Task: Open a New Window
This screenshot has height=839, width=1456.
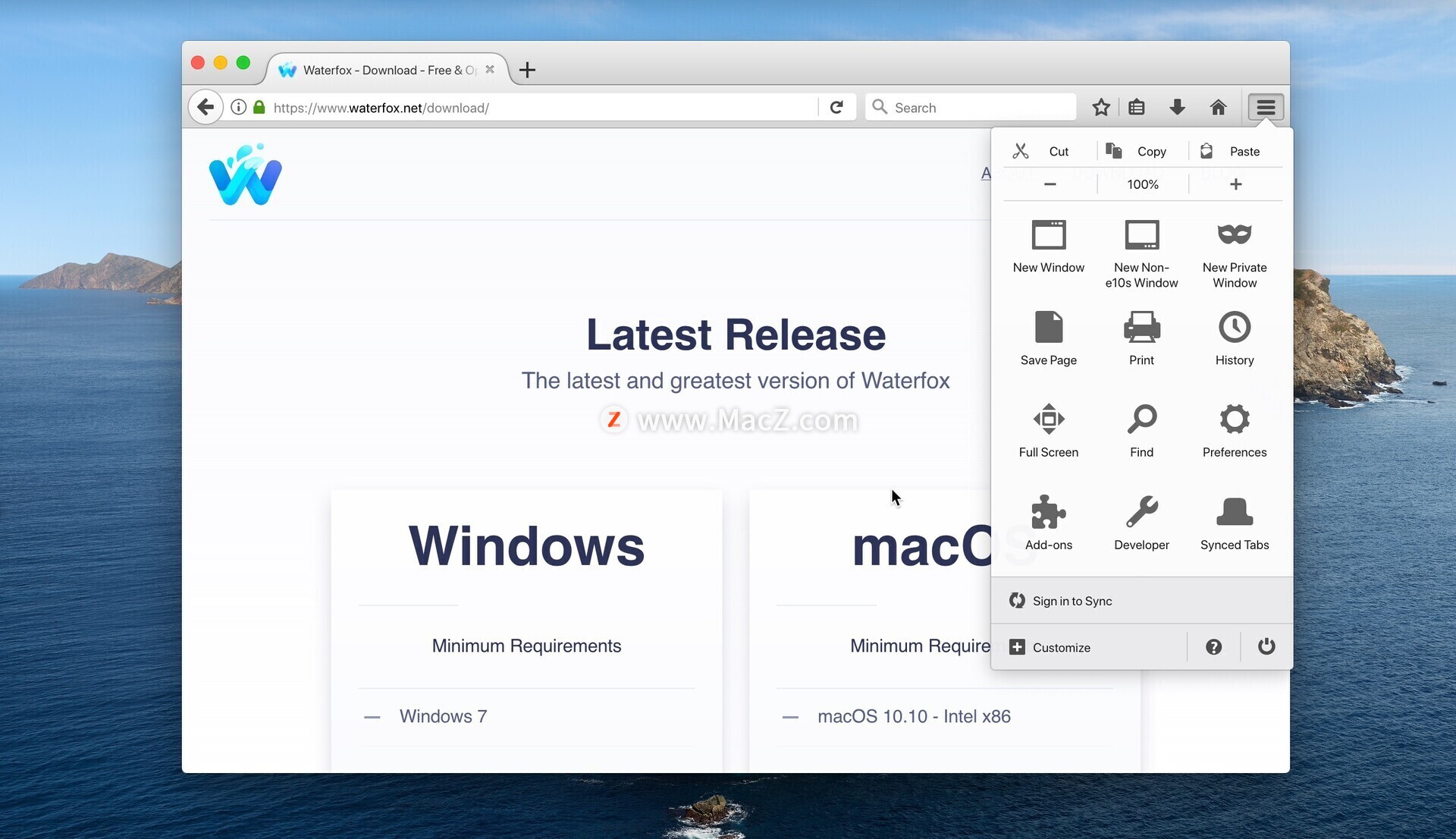Action: tap(1049, 247)
